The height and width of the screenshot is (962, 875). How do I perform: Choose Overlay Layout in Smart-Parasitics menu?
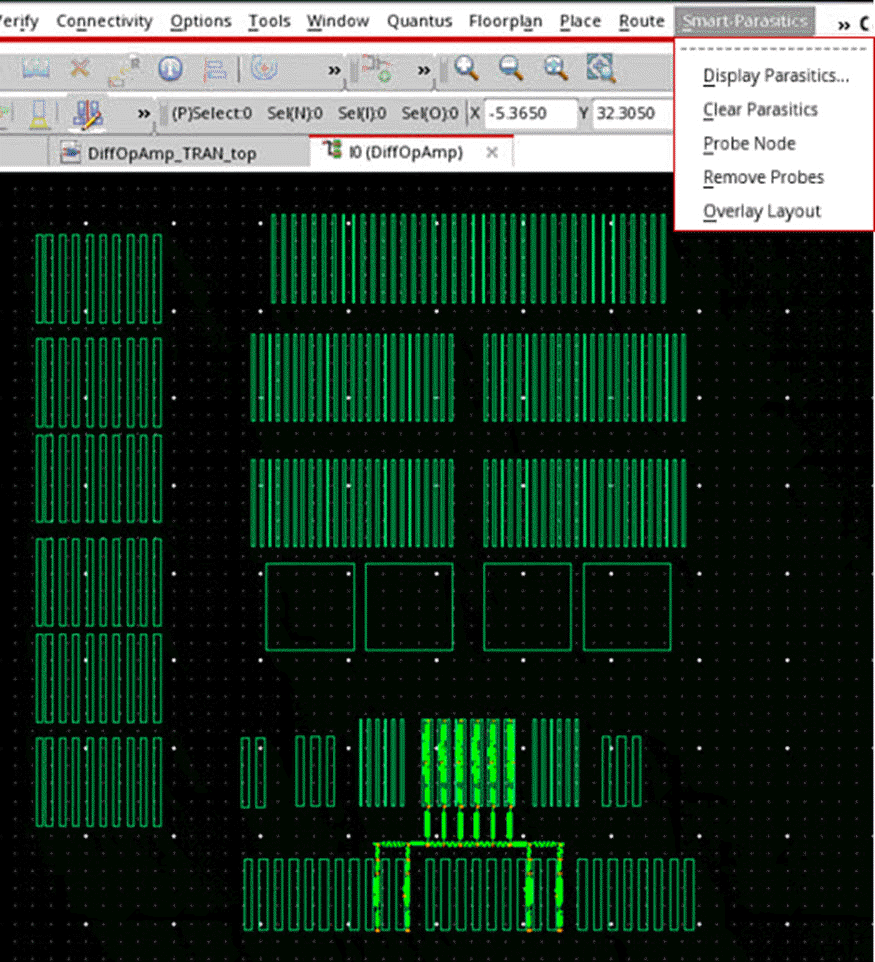761,211
